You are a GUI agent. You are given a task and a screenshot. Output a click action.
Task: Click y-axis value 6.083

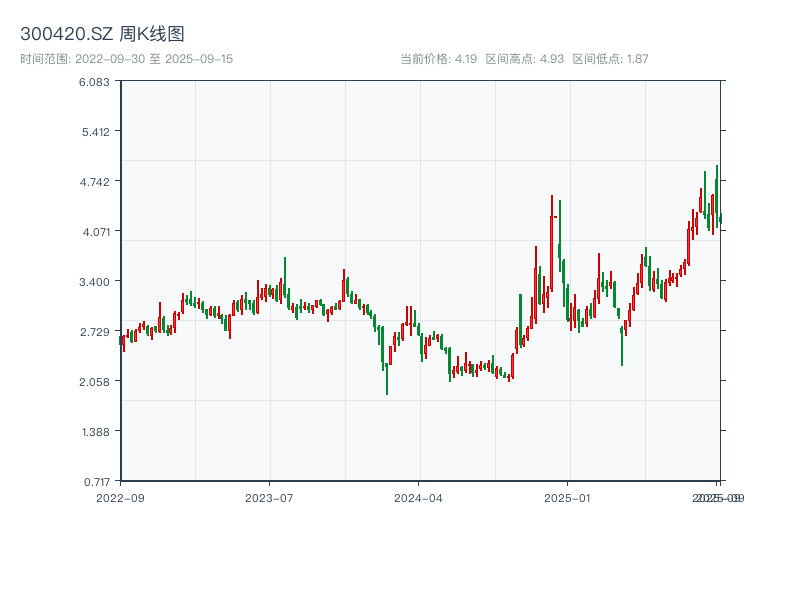click(94, 82)
